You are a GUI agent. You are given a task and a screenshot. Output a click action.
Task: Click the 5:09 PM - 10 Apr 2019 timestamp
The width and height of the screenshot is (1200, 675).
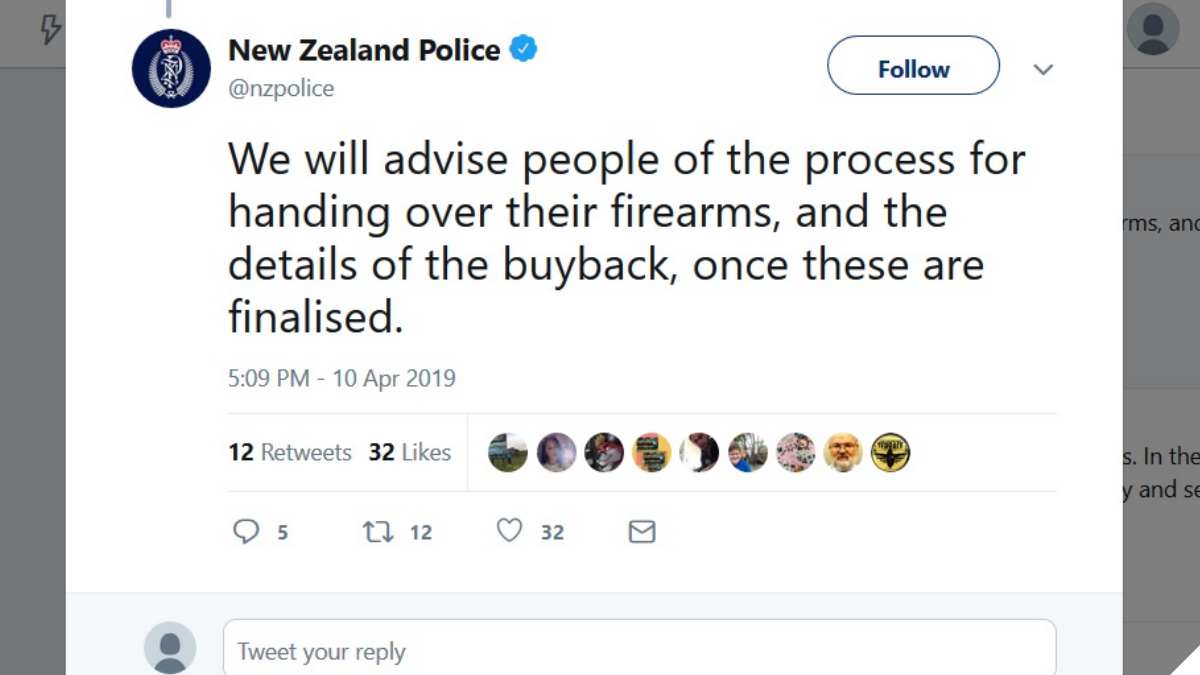point(342,378)
